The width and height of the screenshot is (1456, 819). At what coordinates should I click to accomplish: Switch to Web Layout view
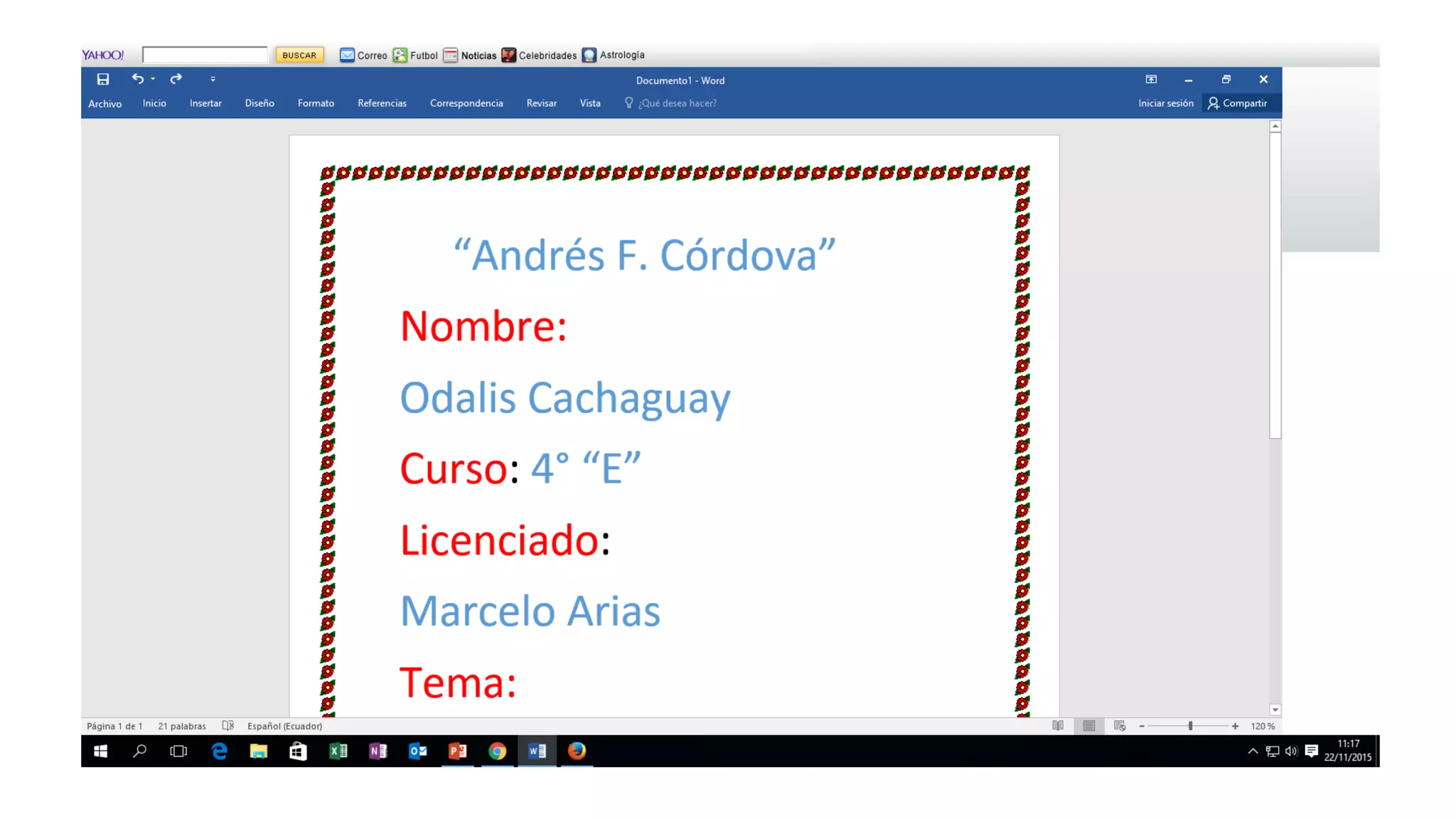(x=1120, y=726)
